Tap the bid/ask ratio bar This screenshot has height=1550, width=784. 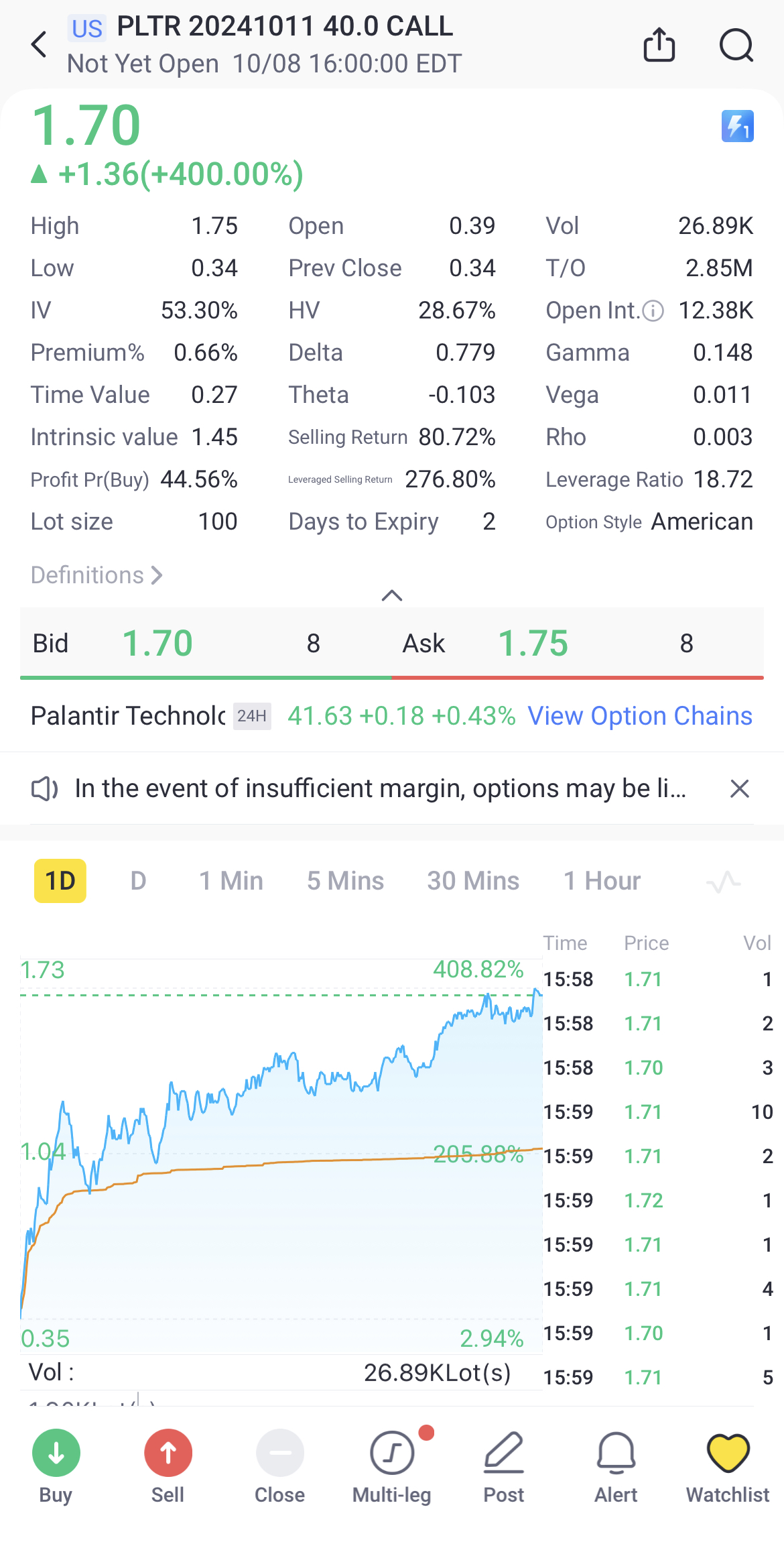[x=392, y=678]
